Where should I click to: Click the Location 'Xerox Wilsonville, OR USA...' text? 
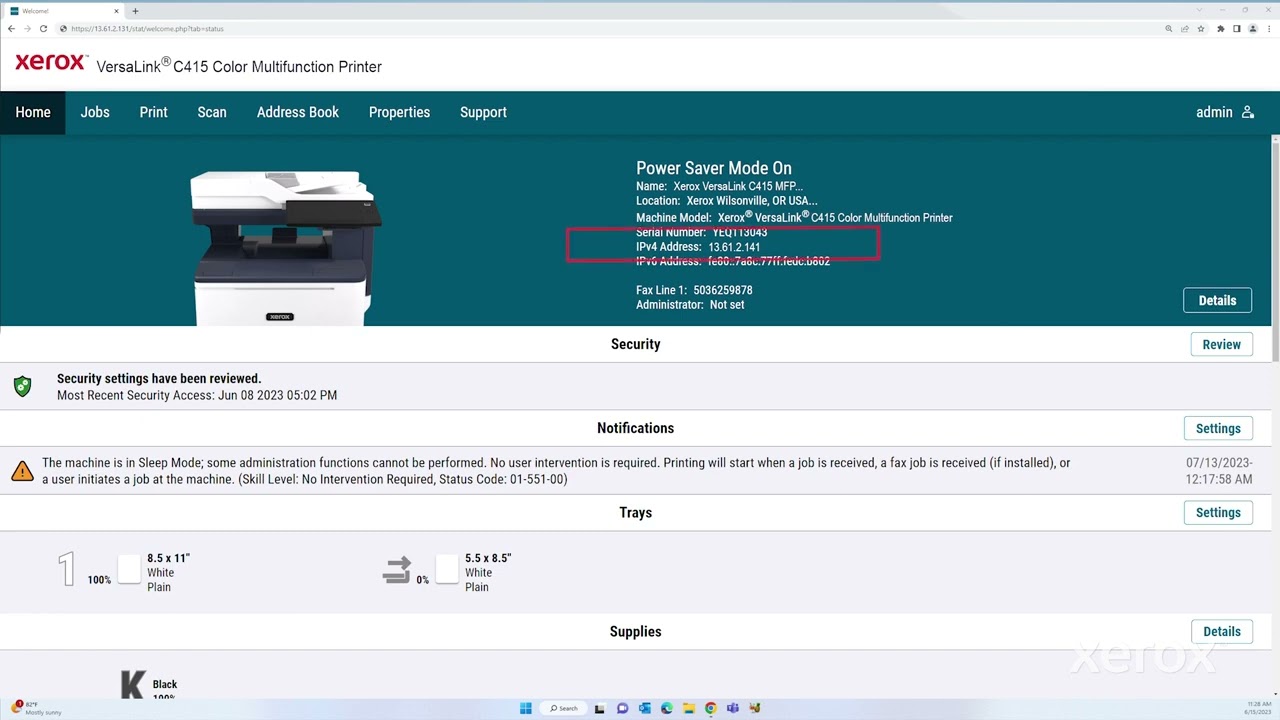[x=752, y=201]
